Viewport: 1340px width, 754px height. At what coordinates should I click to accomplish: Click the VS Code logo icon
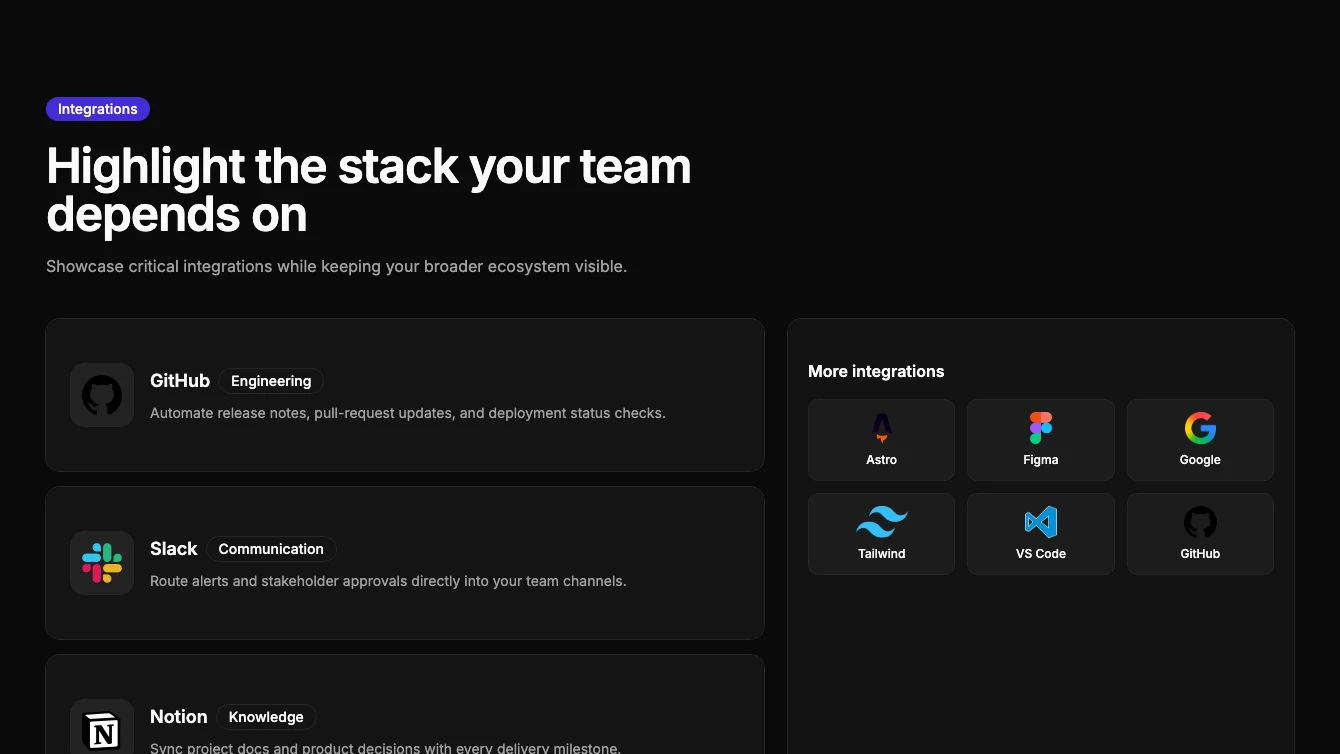(x=1040, y=523)
